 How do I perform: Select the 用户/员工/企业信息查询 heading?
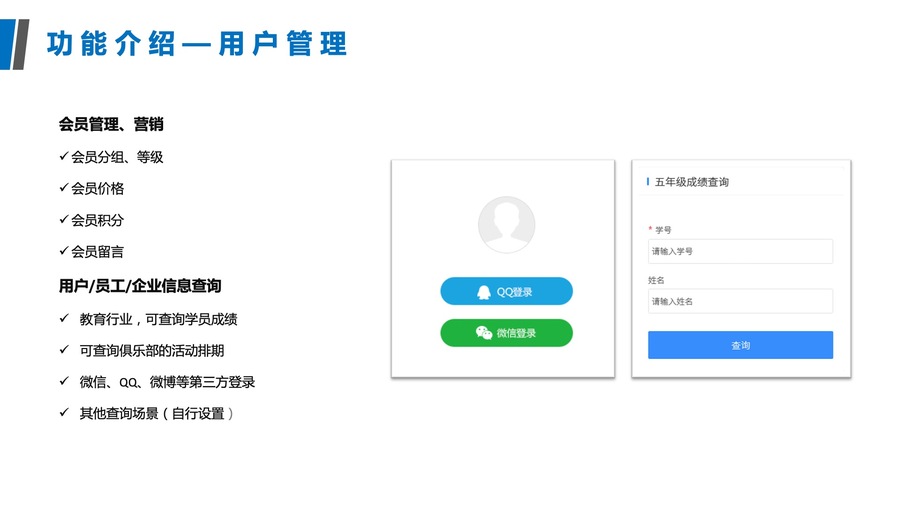click(140, 286)
